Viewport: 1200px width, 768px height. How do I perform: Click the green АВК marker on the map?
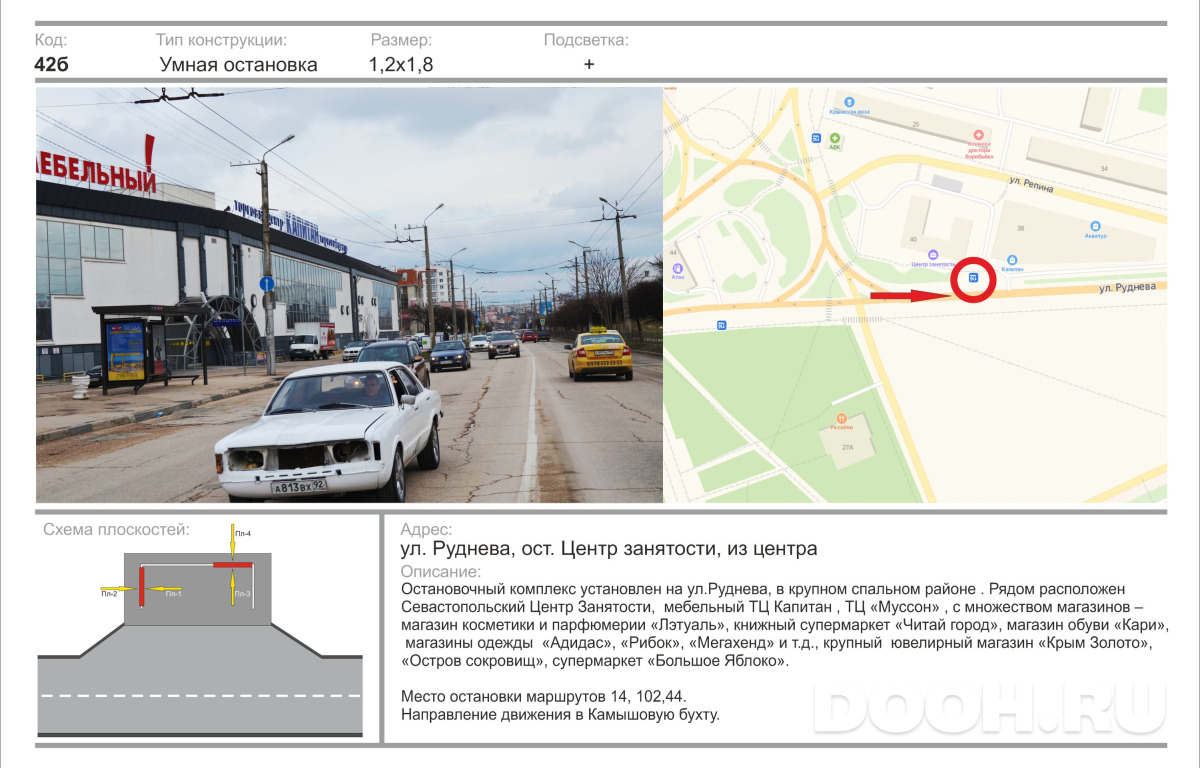[835, 138]
